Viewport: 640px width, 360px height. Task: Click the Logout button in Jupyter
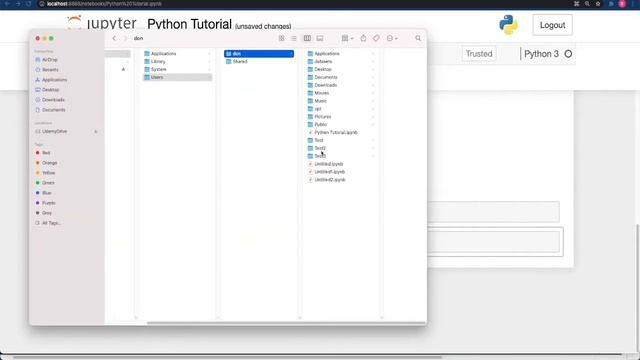(552, 25)
